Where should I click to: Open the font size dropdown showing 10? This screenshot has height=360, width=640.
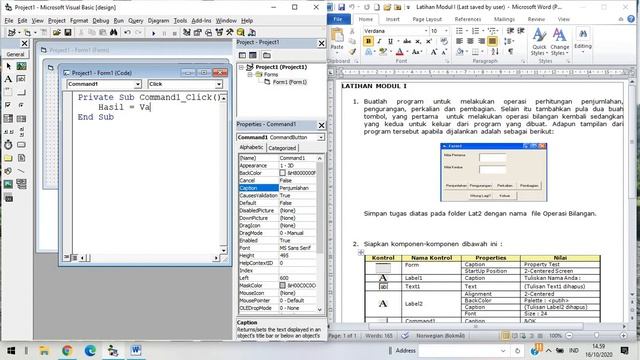[446, 31]
